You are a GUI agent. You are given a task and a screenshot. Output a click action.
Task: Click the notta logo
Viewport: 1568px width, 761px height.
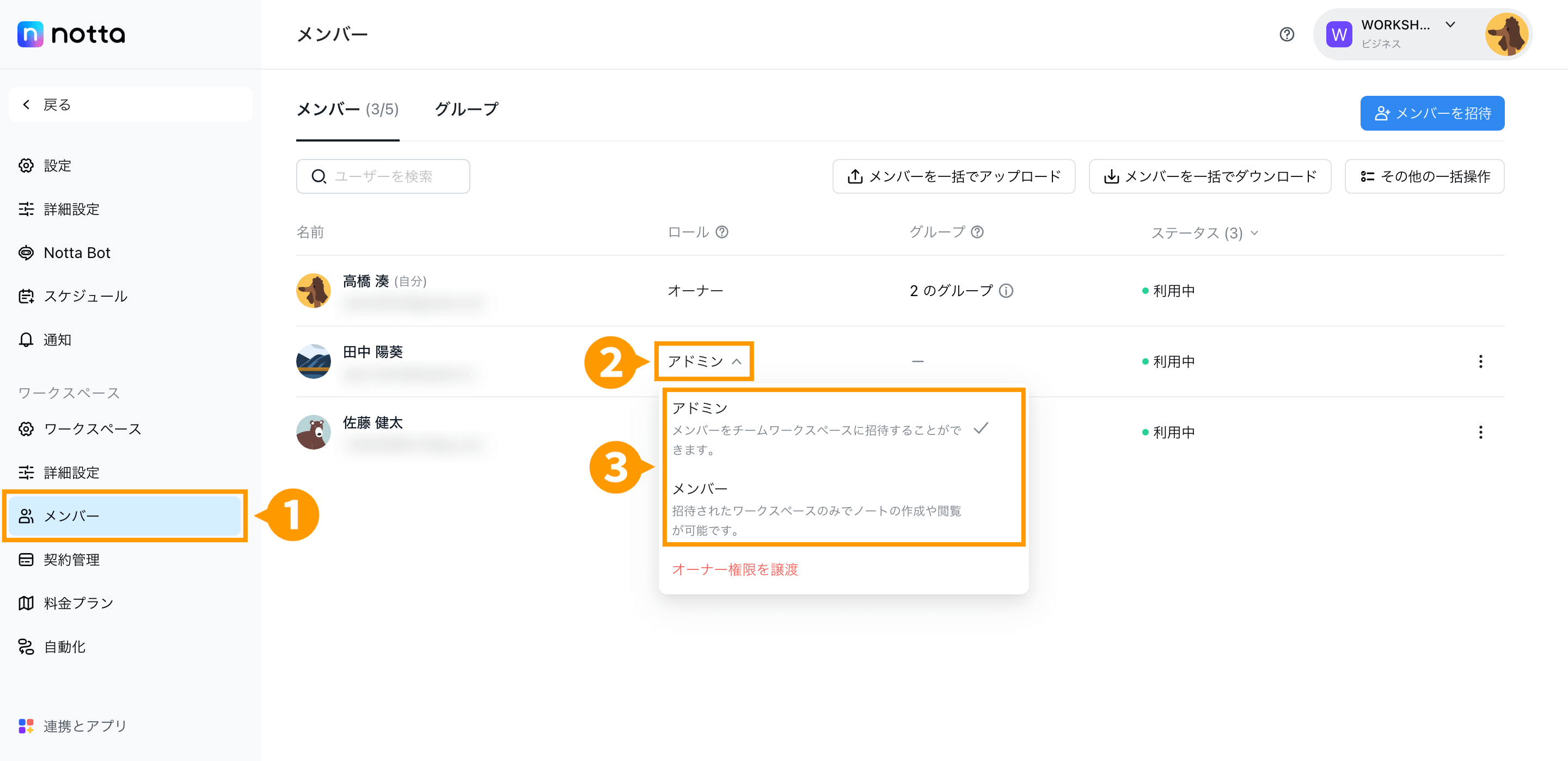coord(71,34)
